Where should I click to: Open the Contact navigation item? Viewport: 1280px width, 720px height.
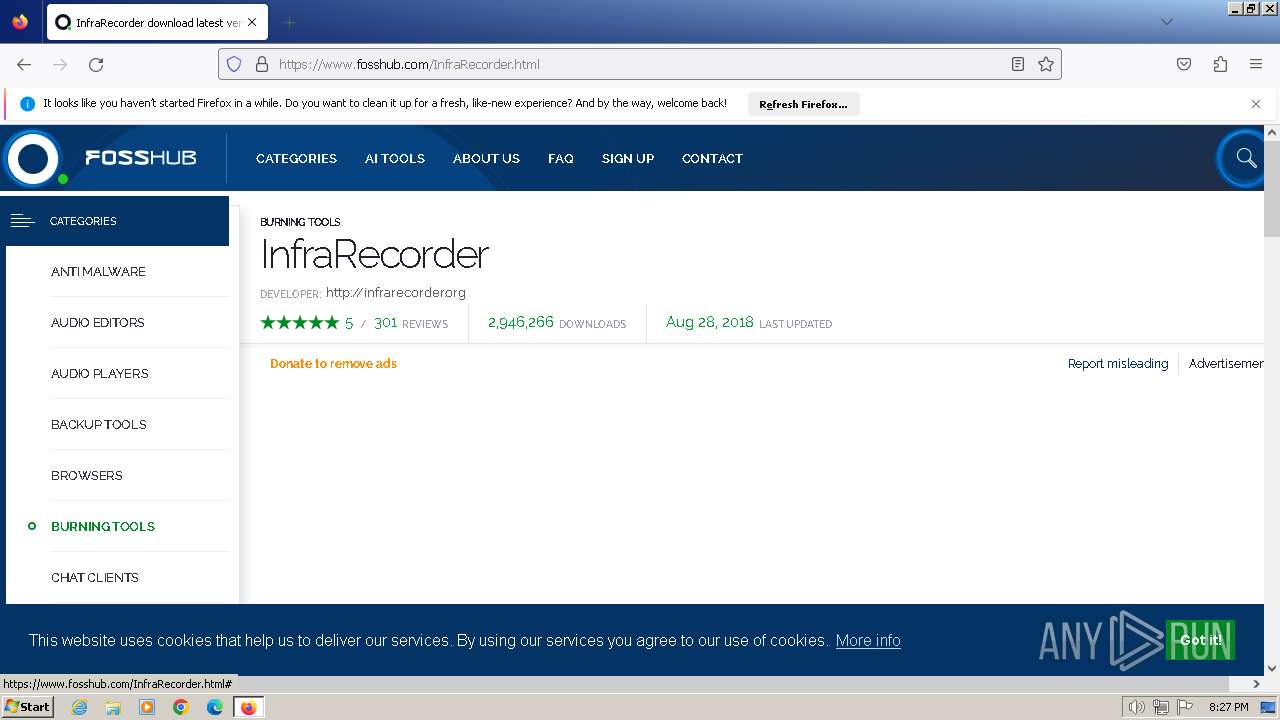[712, 158]
